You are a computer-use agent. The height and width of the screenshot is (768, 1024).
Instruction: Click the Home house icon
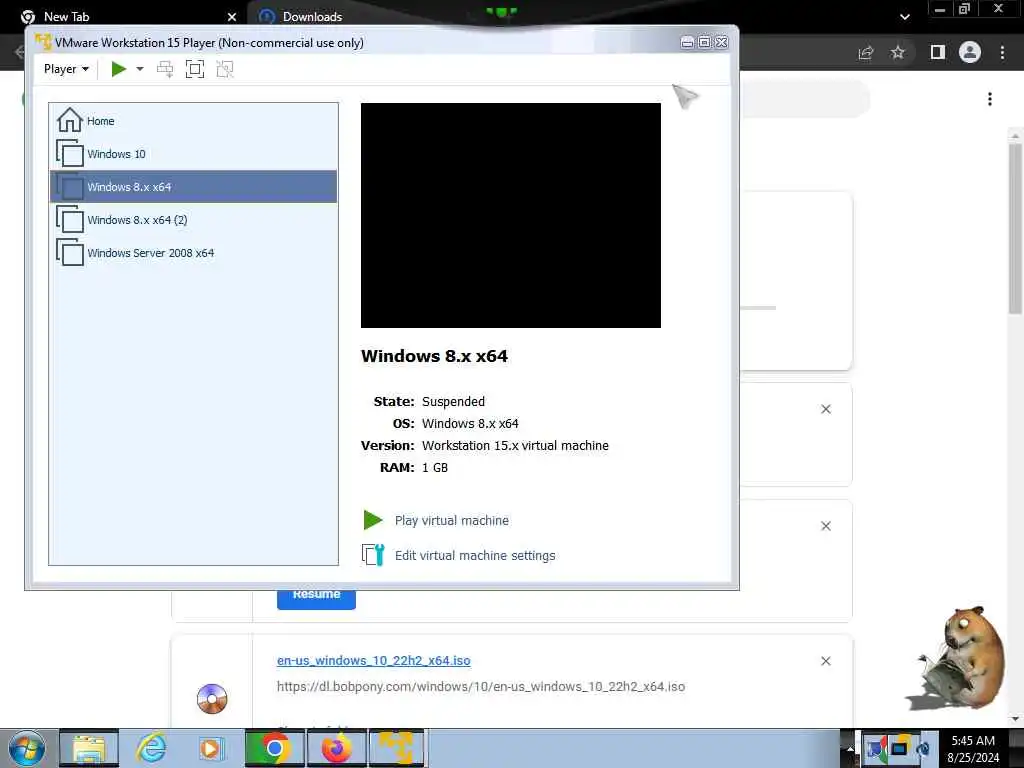[x=69, y=120]
